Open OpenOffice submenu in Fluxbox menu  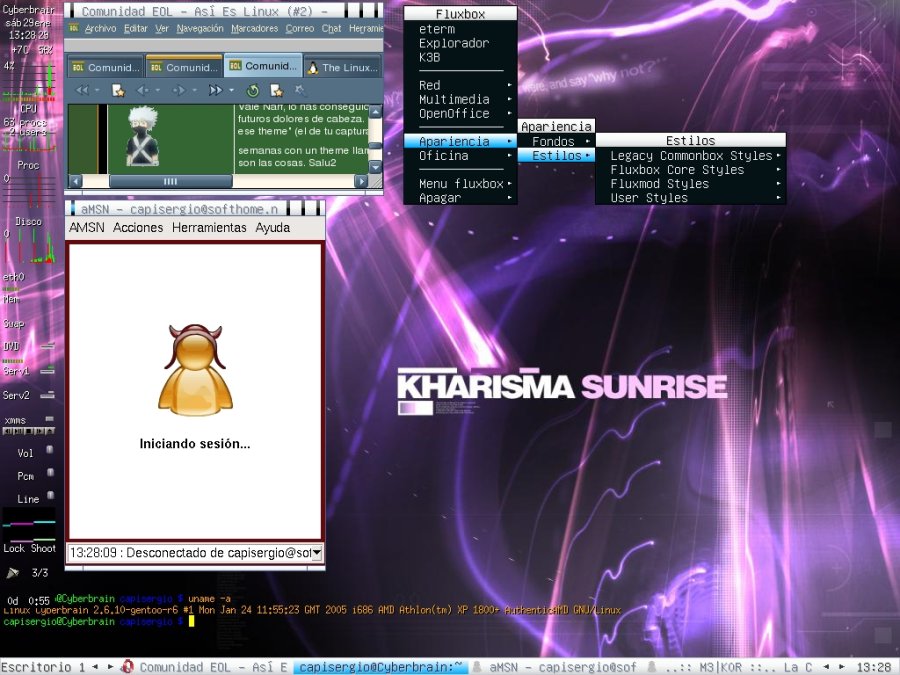point(460,114)
